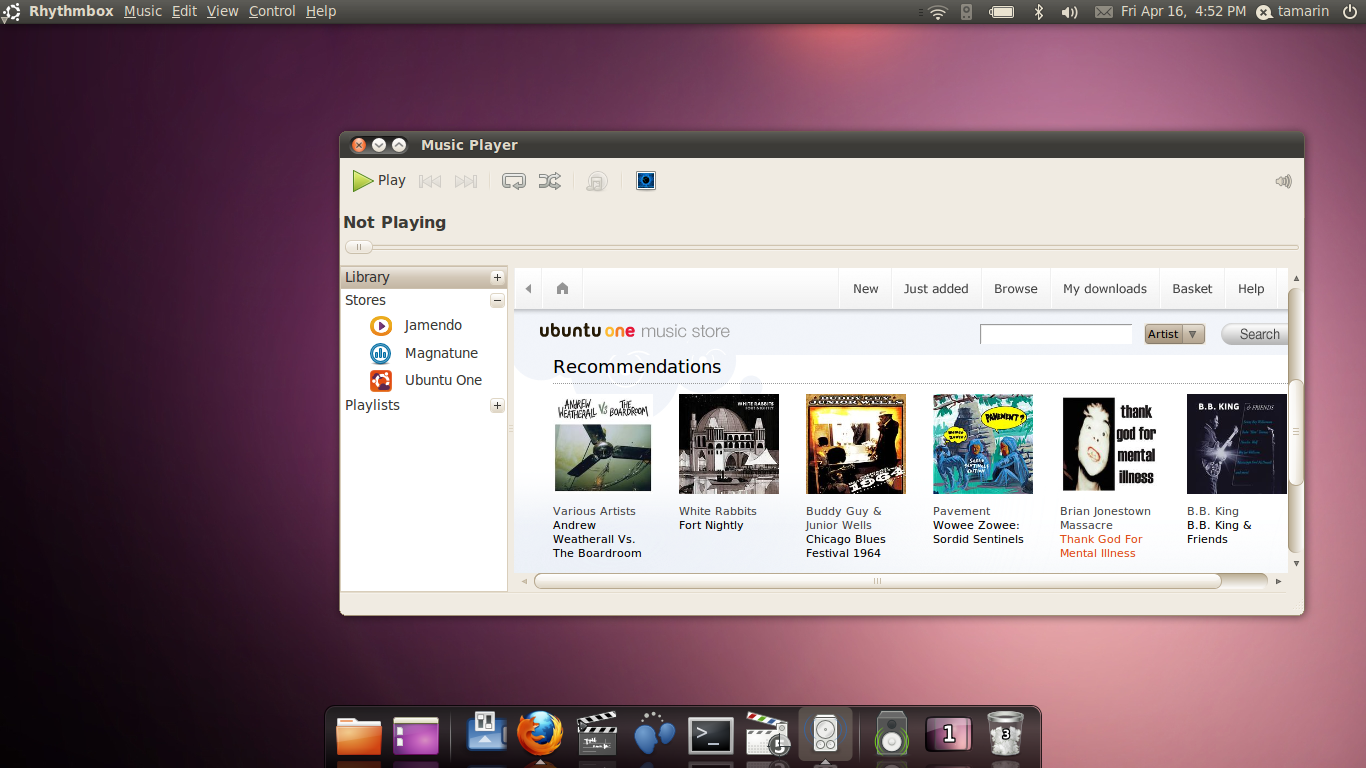Click the horizontal scrollbar in store view
The height and width of the screenshot is (768, 1366).
pos(877,581)
